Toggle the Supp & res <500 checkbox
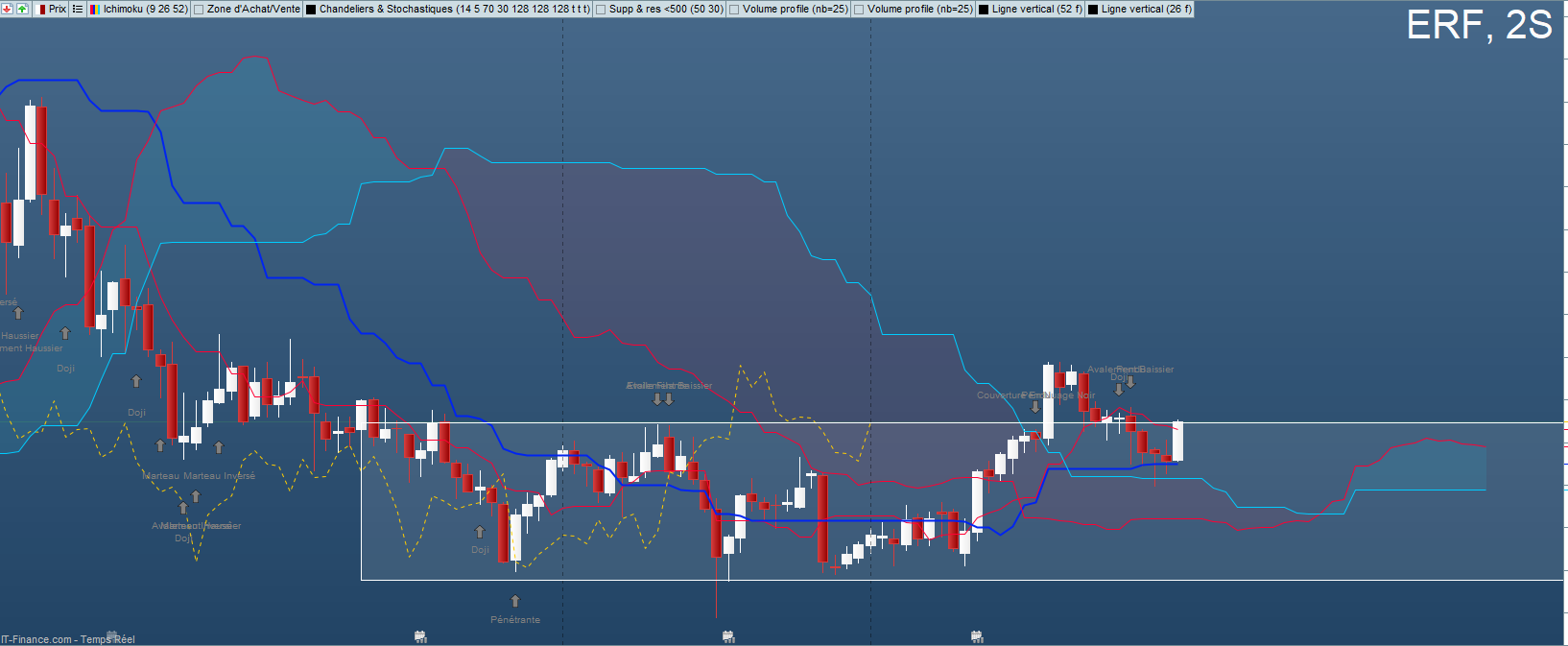The width and height of the screenshot is (1568, 646). point(601,9)
